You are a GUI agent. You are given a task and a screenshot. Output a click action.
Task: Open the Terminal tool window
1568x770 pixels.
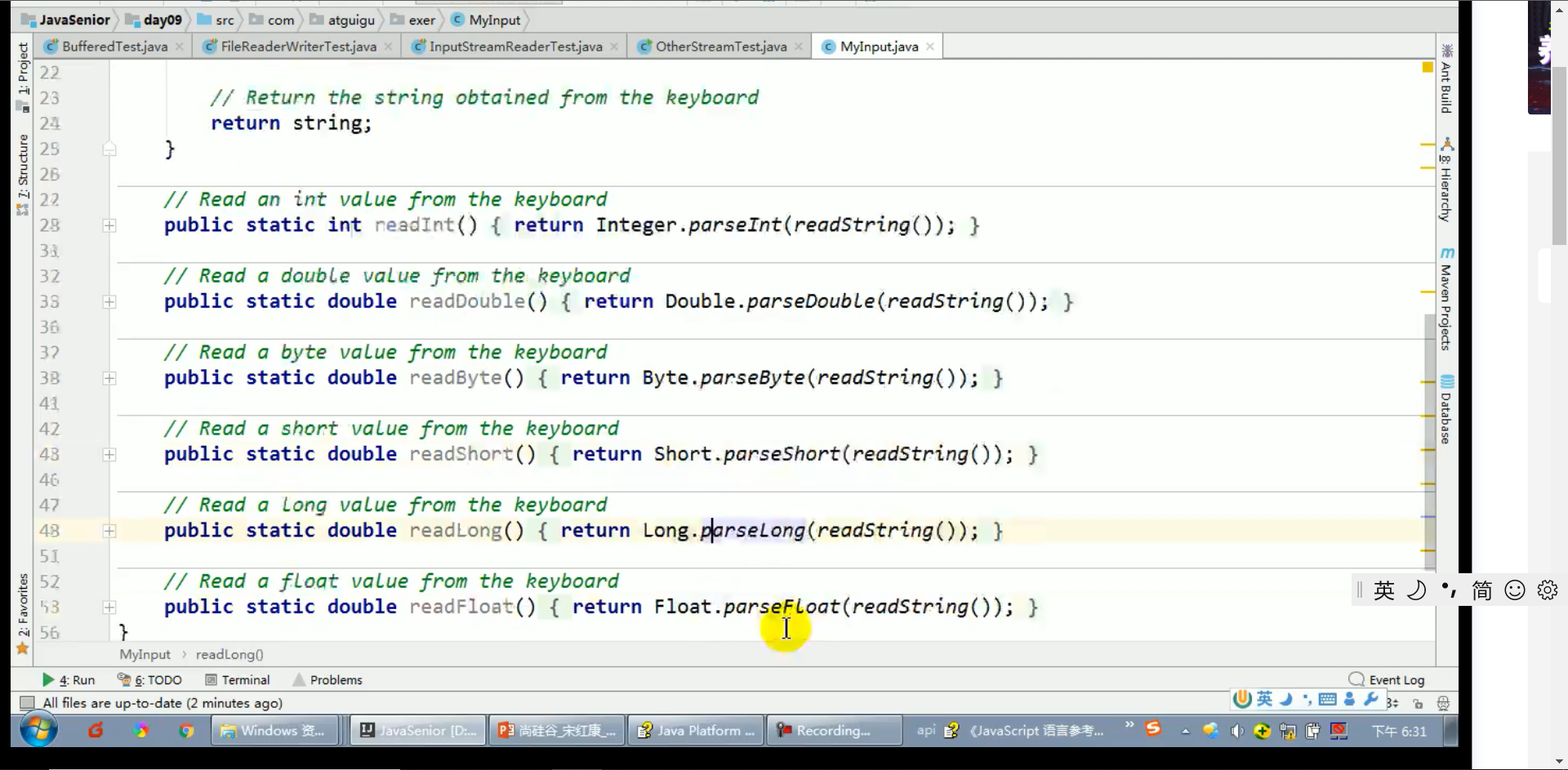pyautogui.click(x=238, y=679)
